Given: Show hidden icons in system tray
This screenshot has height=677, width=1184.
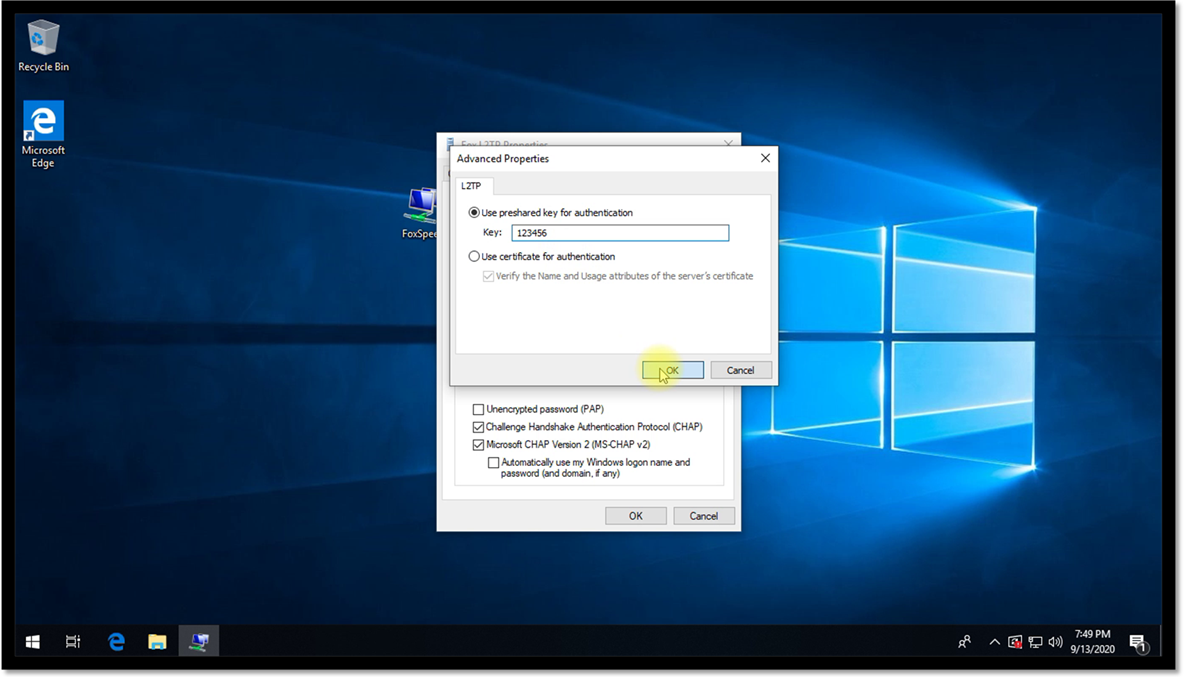Looking at the screenshot, I should 994,642.
